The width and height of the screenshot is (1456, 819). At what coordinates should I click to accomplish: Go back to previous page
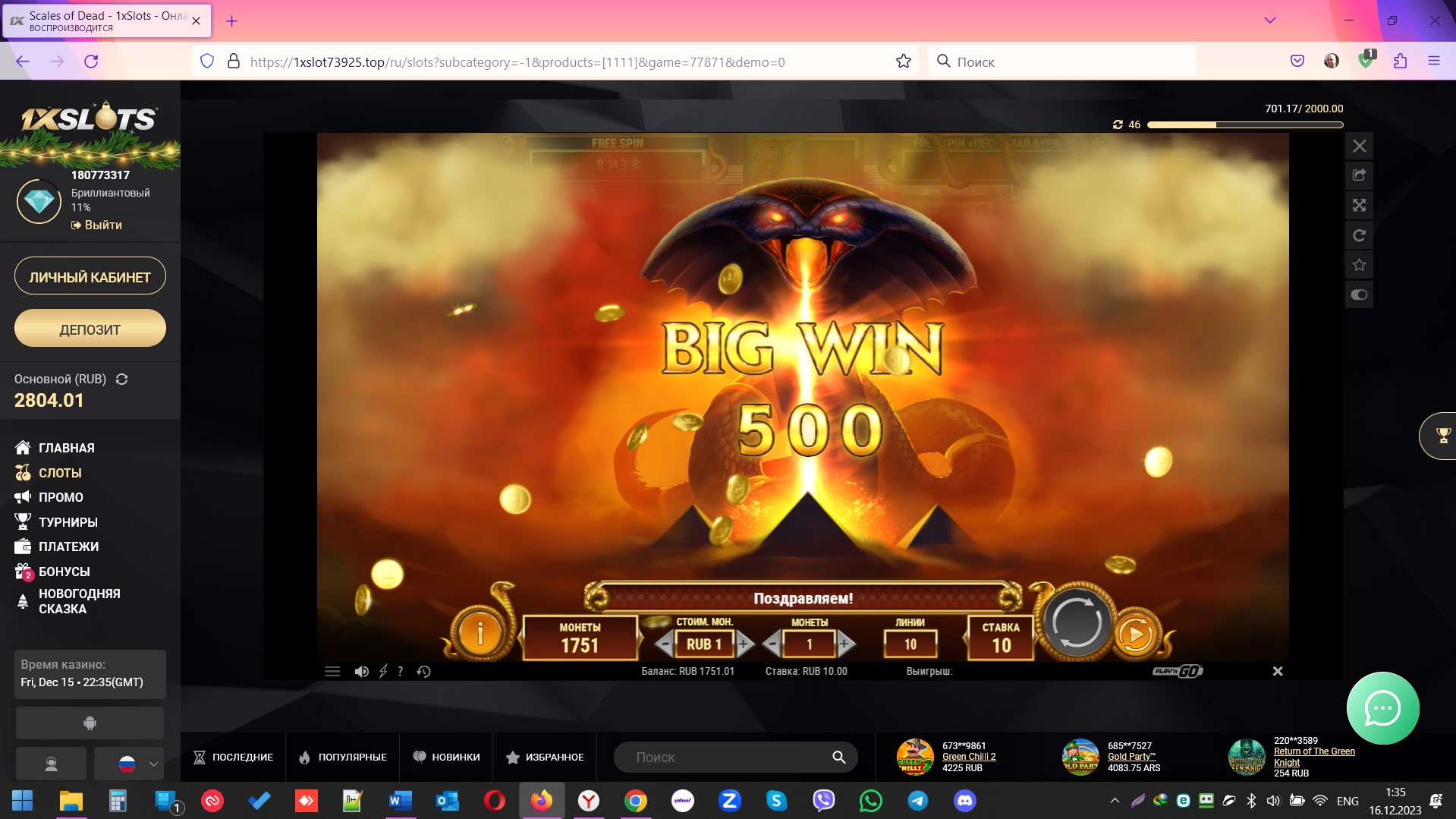tap(23, 61)
